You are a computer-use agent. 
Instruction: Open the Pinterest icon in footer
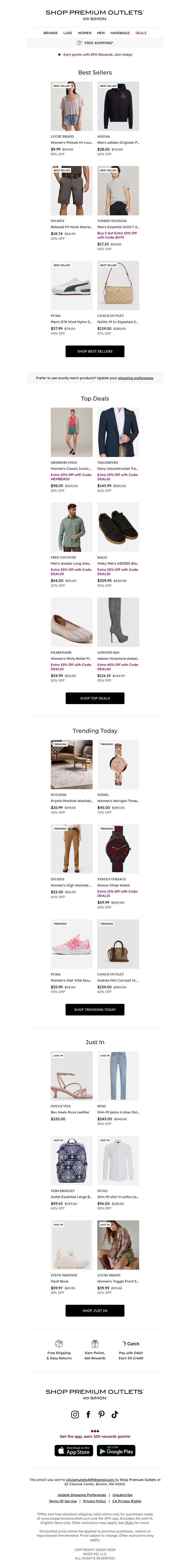(x=101, y=1414)
